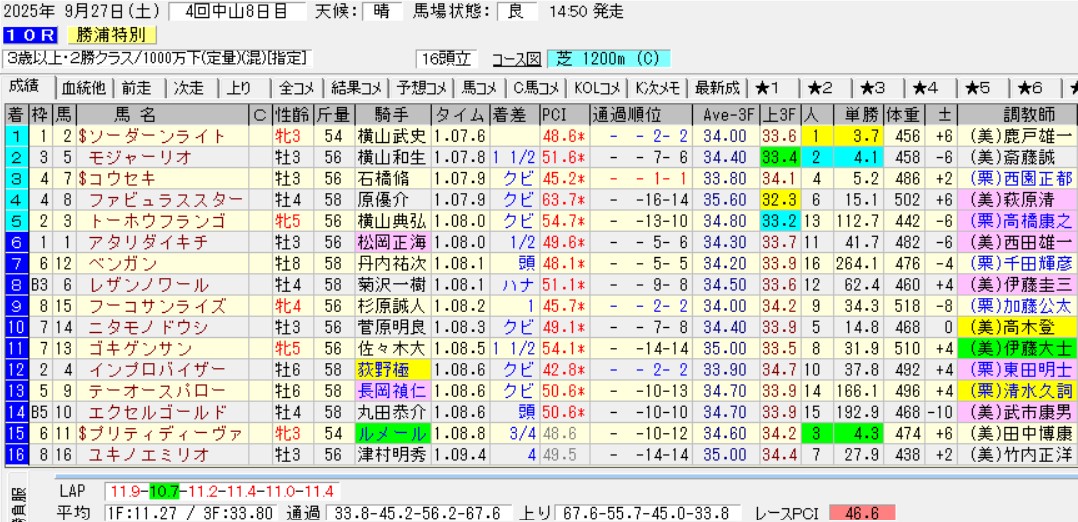Select the K次メモ tab
The width and height of the screenshot is (1078, 522).
click(658, 87)
